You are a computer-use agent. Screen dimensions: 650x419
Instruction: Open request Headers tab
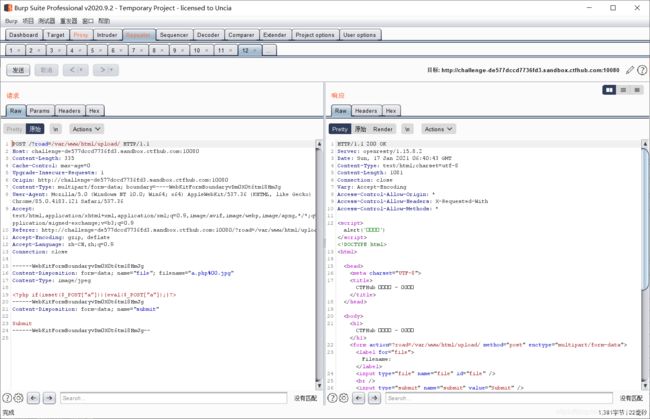69,111
